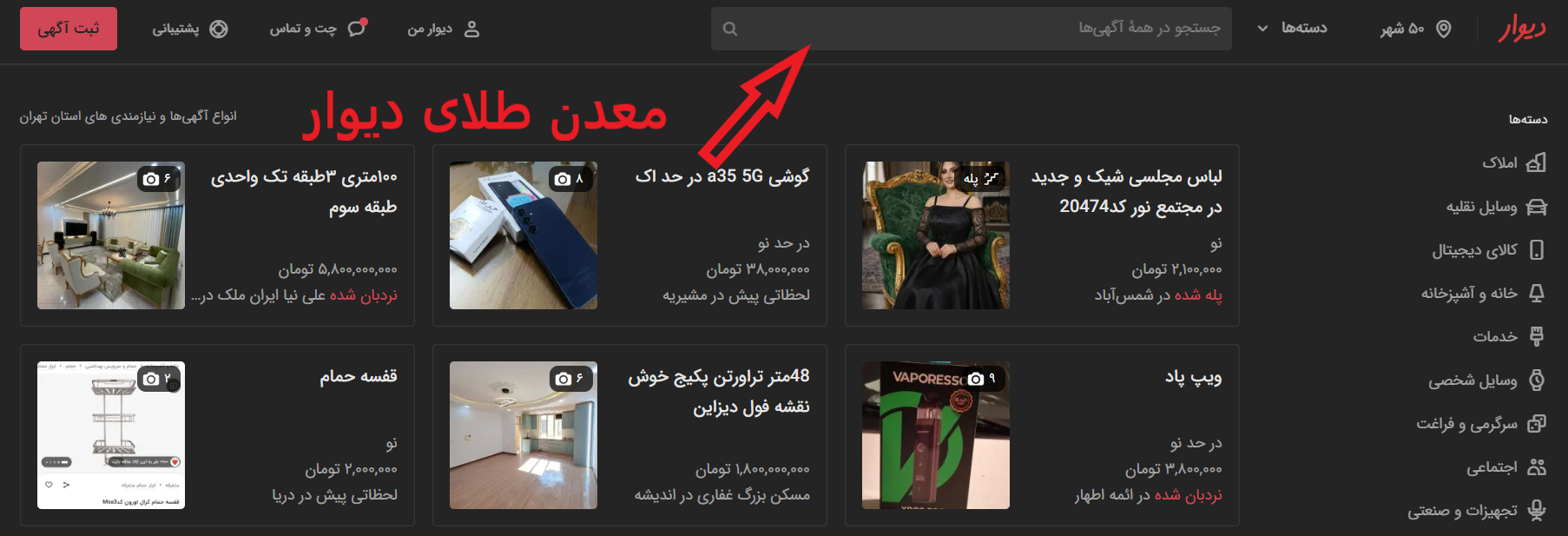Open the black evening dress listing thumbnail

(935, 235)
